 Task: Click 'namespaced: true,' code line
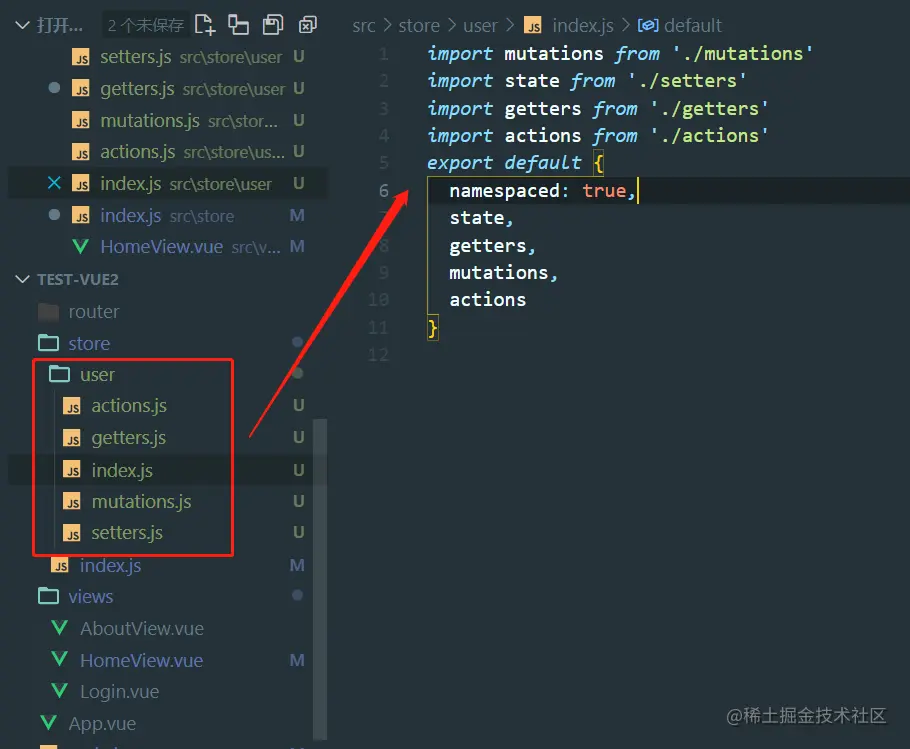pyautogui.click(x=542, y=191)
